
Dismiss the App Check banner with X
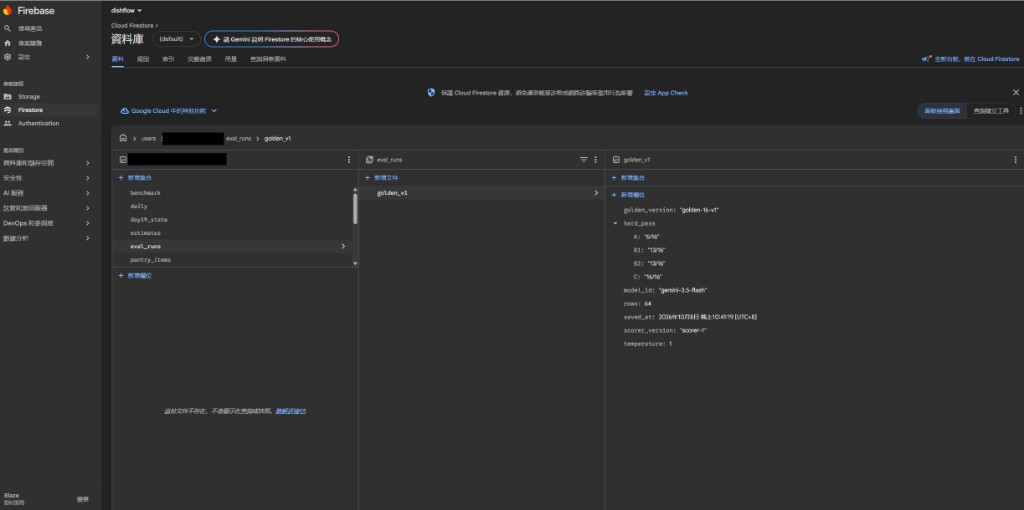[x=1016, y=93]
